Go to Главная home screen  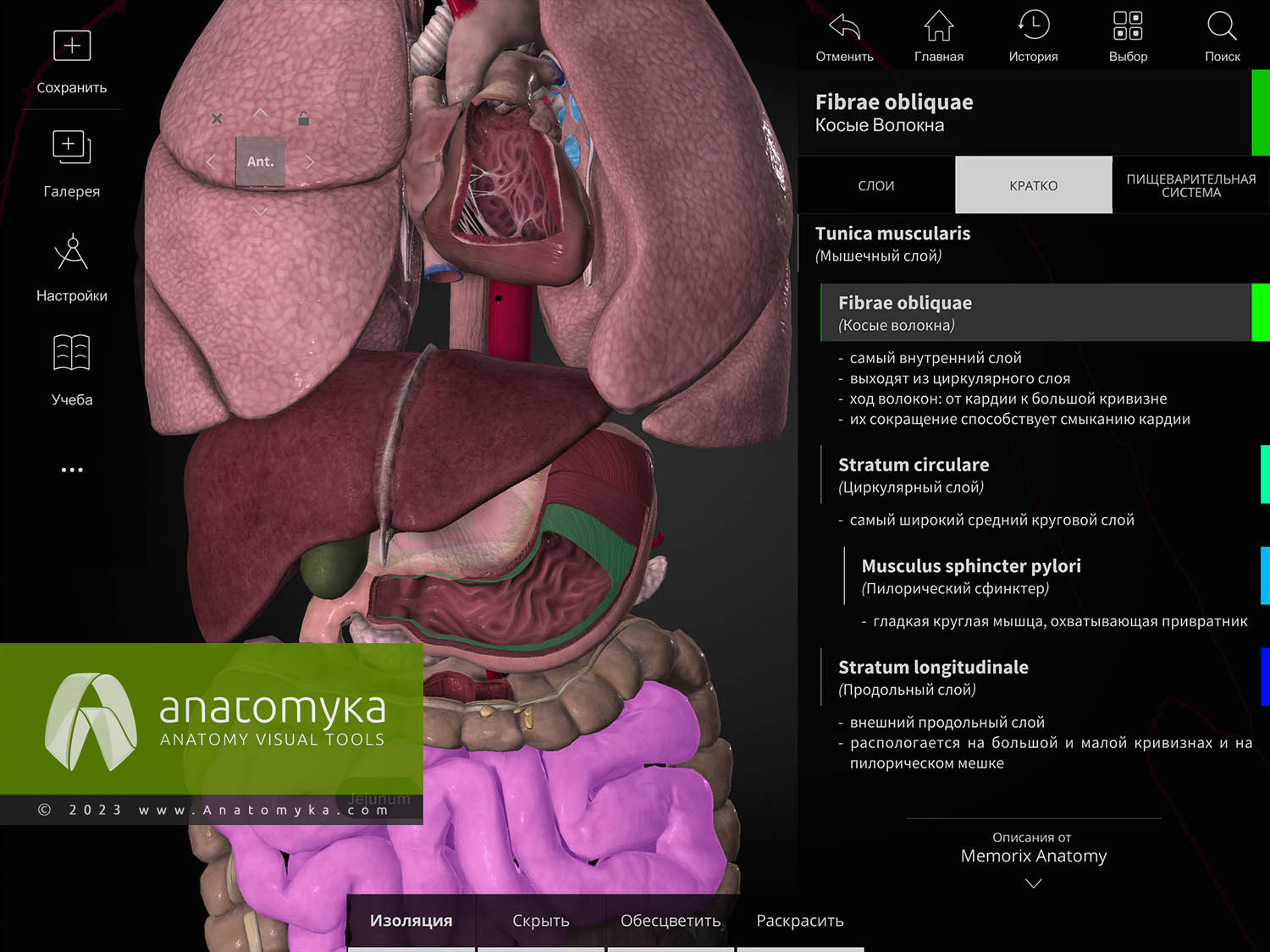(x=938, y=26)
